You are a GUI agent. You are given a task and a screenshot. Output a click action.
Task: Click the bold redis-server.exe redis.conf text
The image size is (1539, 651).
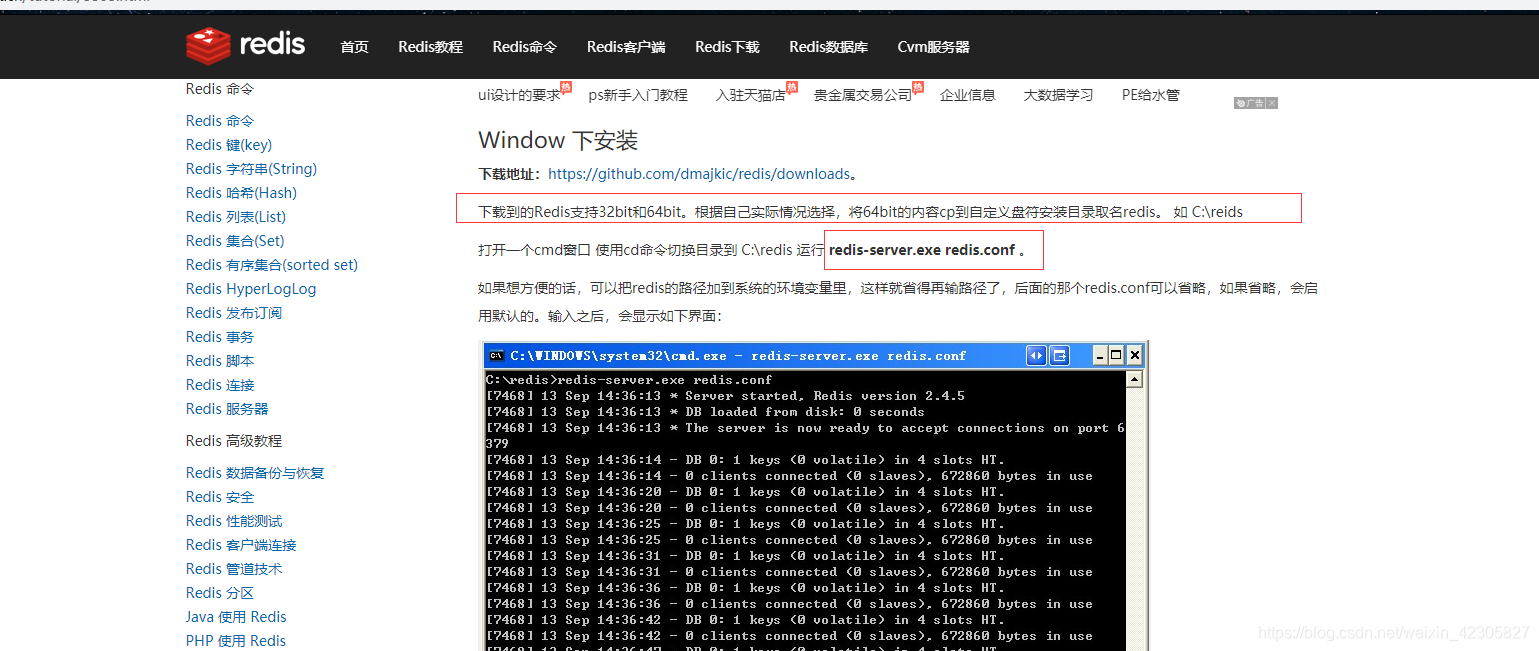[x=922, y=250]
